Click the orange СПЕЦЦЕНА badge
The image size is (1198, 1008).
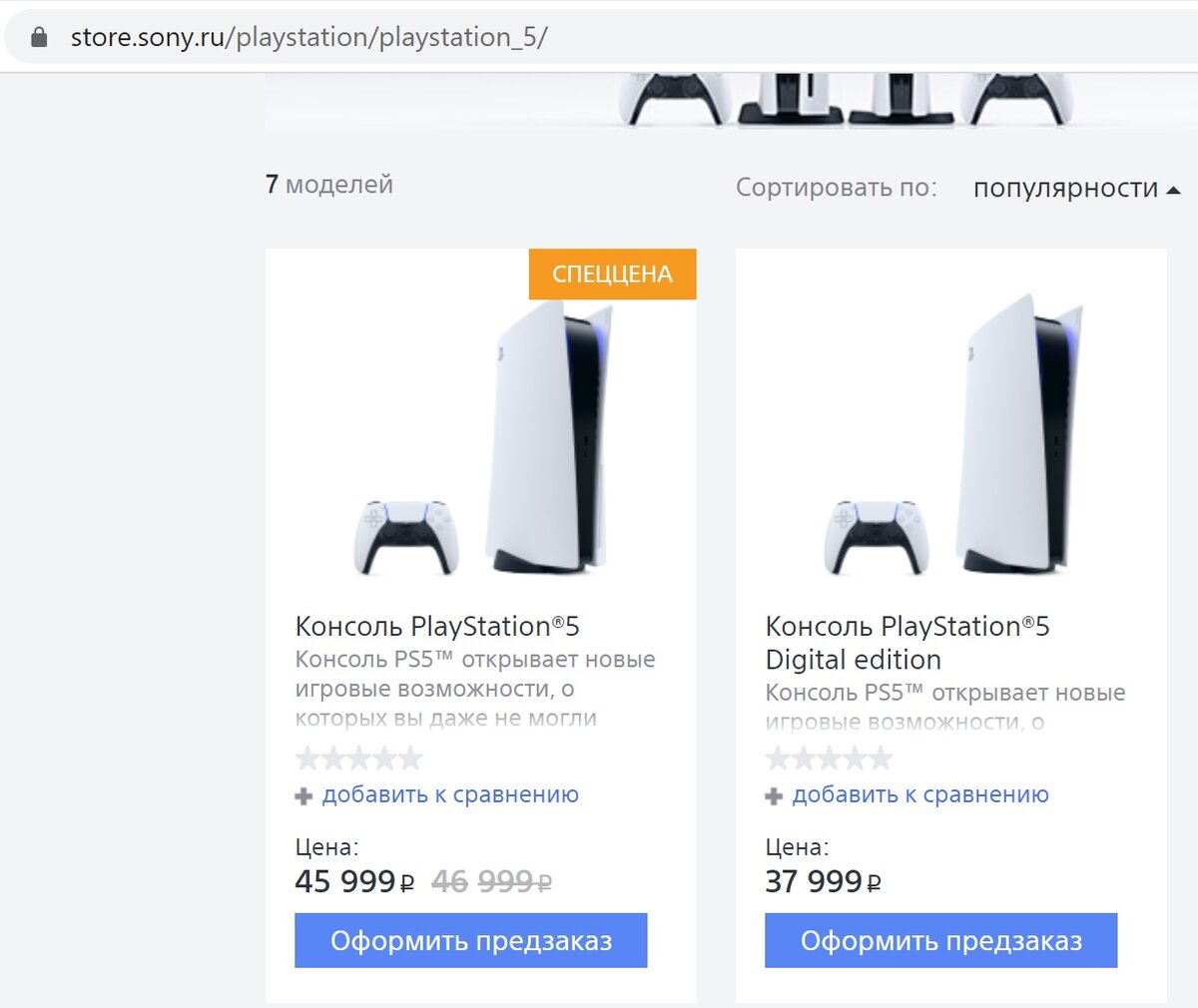click(x=612, y=274)
